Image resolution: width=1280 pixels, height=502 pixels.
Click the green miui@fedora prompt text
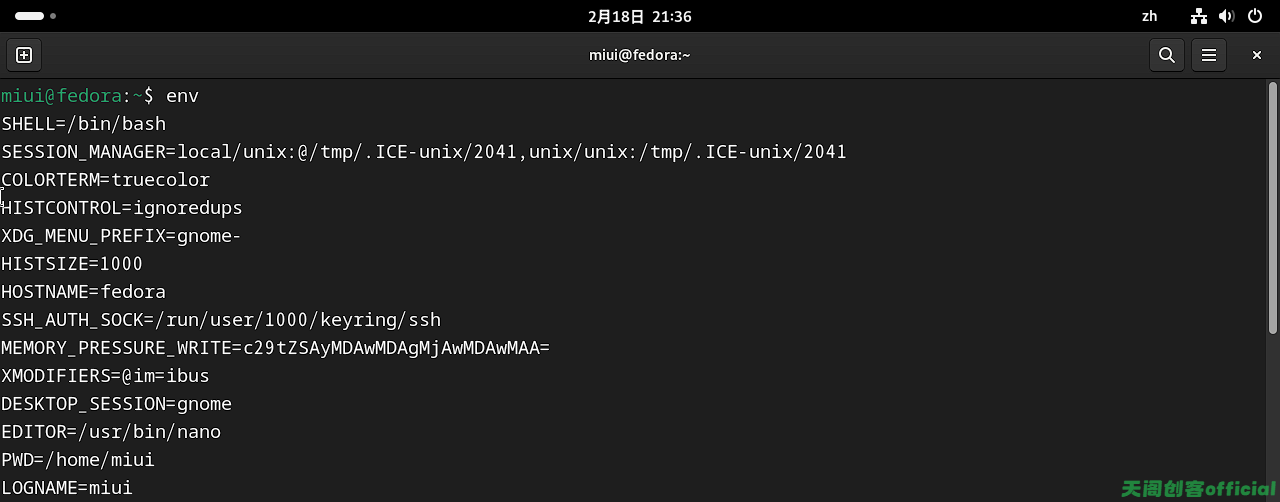tap(61, 96)
